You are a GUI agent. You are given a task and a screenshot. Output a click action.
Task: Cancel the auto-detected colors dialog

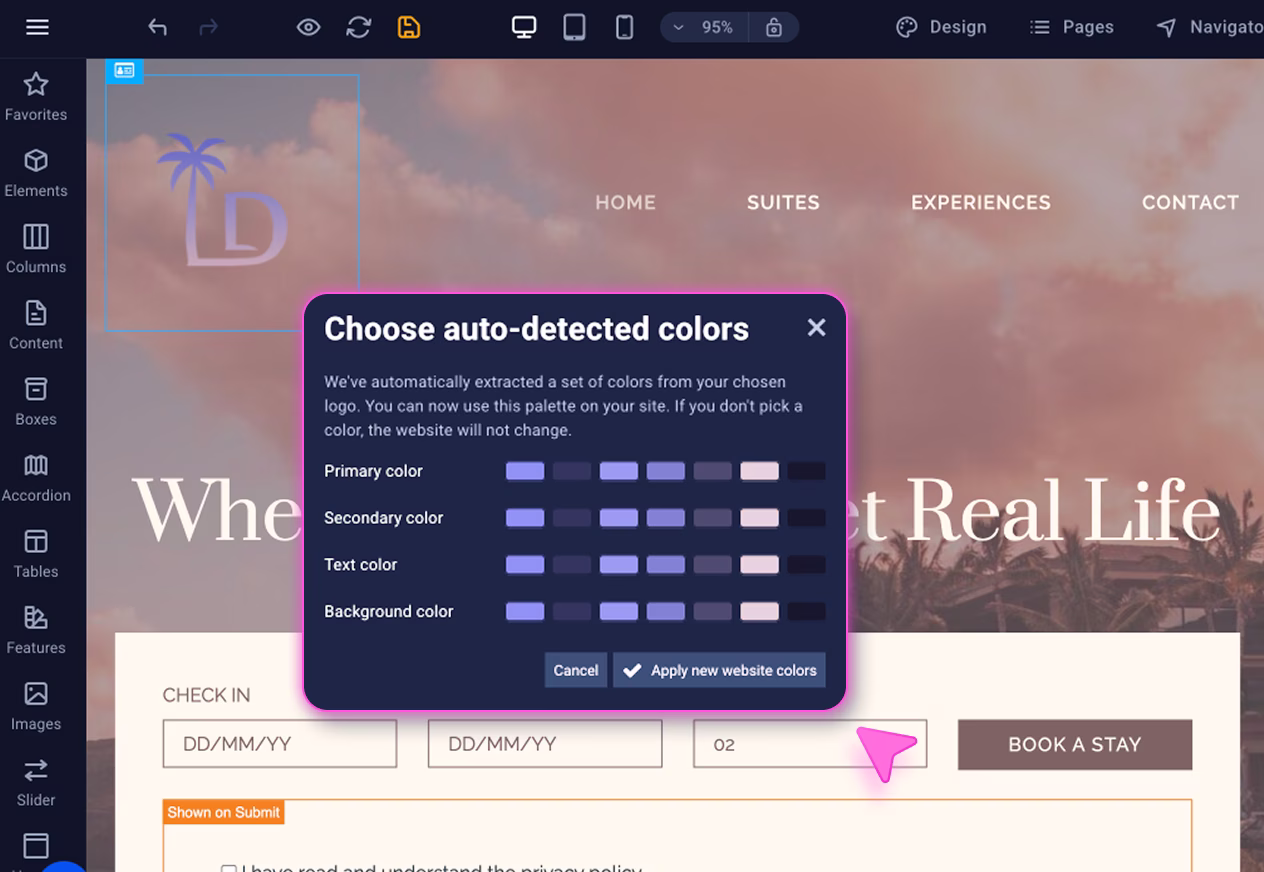pyautogui.click(x=575, y=670)
